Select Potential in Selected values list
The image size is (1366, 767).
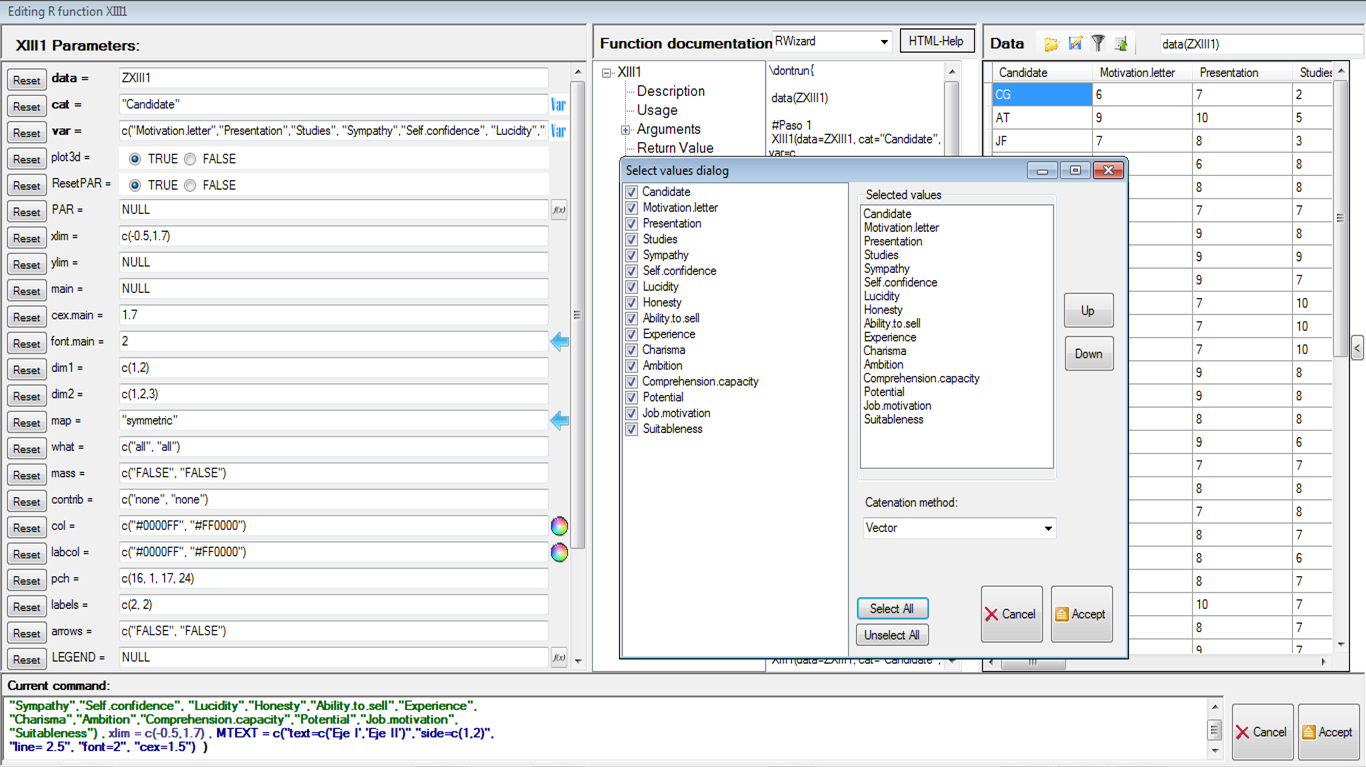point(884,392)
